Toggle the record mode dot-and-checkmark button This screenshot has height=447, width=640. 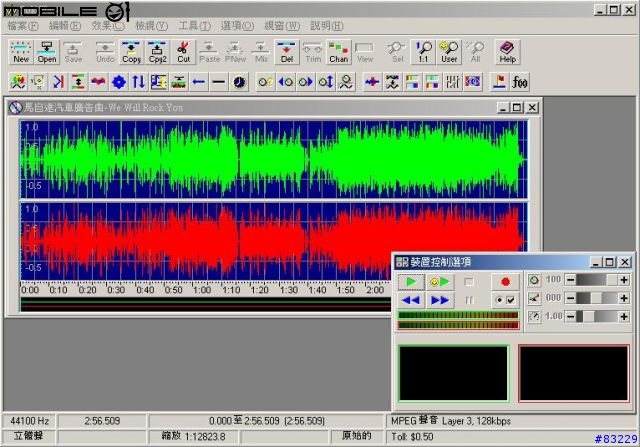coord(505,300)
